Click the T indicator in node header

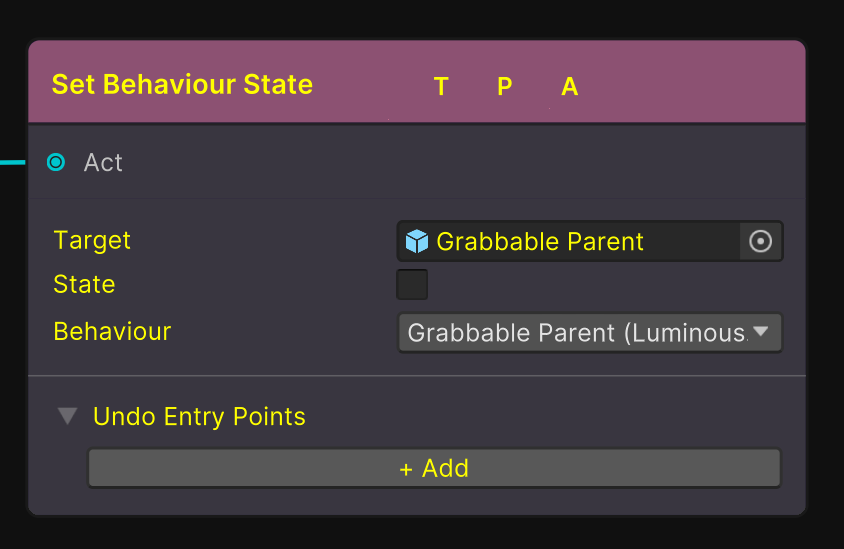pyautogui.click(x=441, y=87)
